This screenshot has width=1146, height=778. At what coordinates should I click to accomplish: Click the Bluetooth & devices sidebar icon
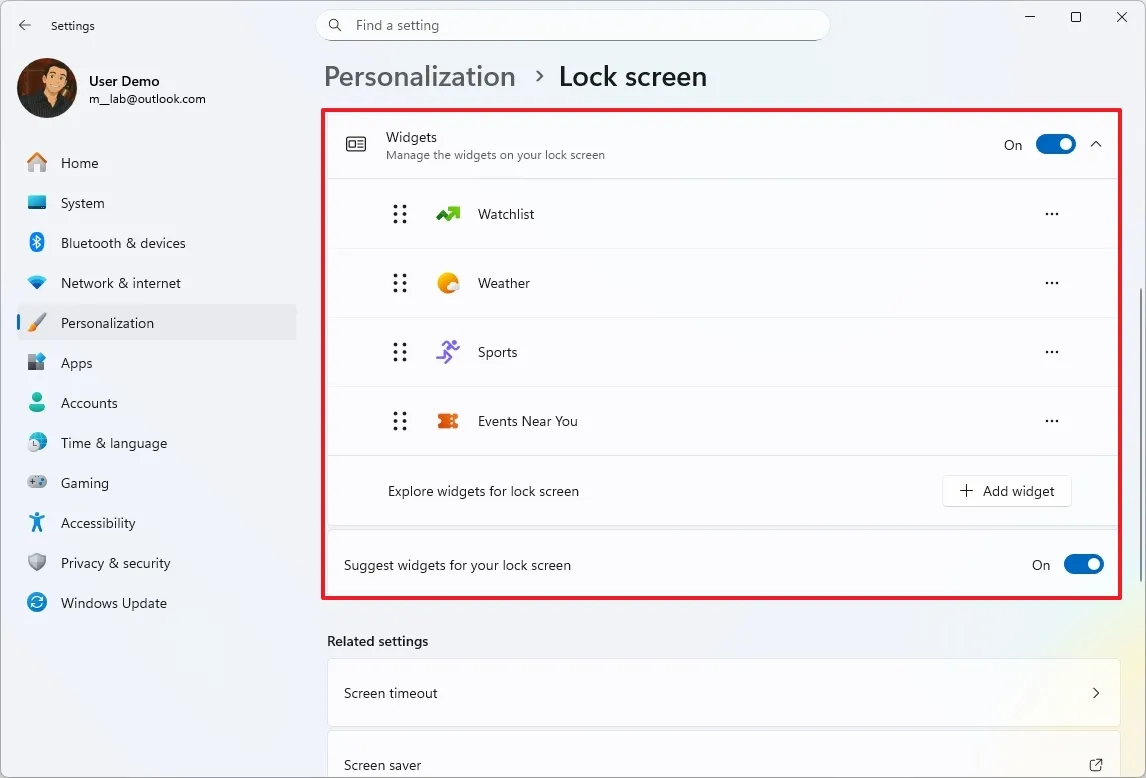(x=36, y=242)
